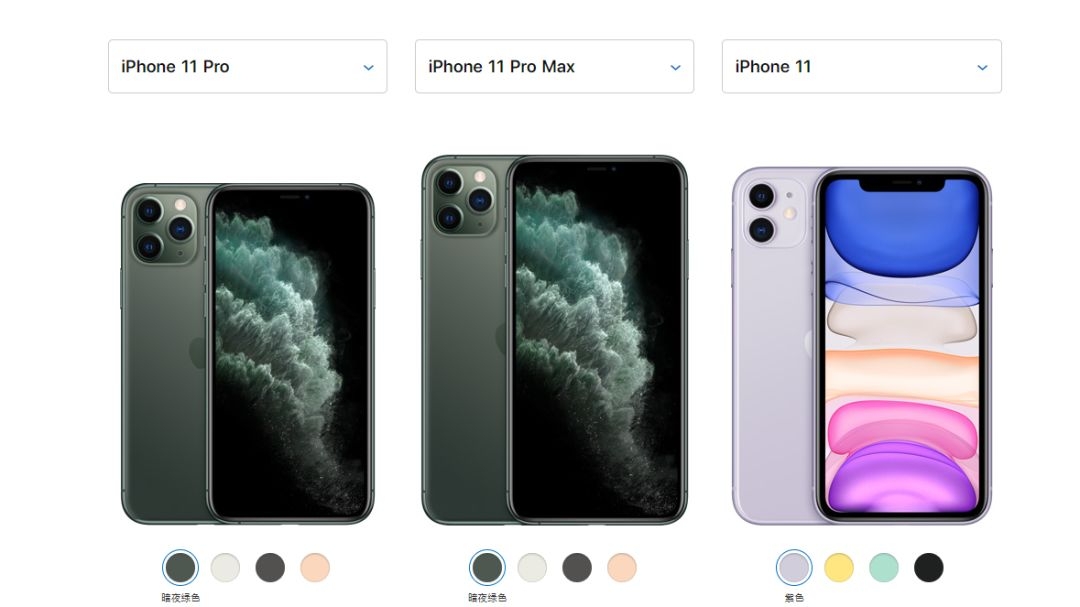Select midnight green swatch under iPhone 11 Pro
Viewport: 1080px width, 607px height.
[180, 568]
